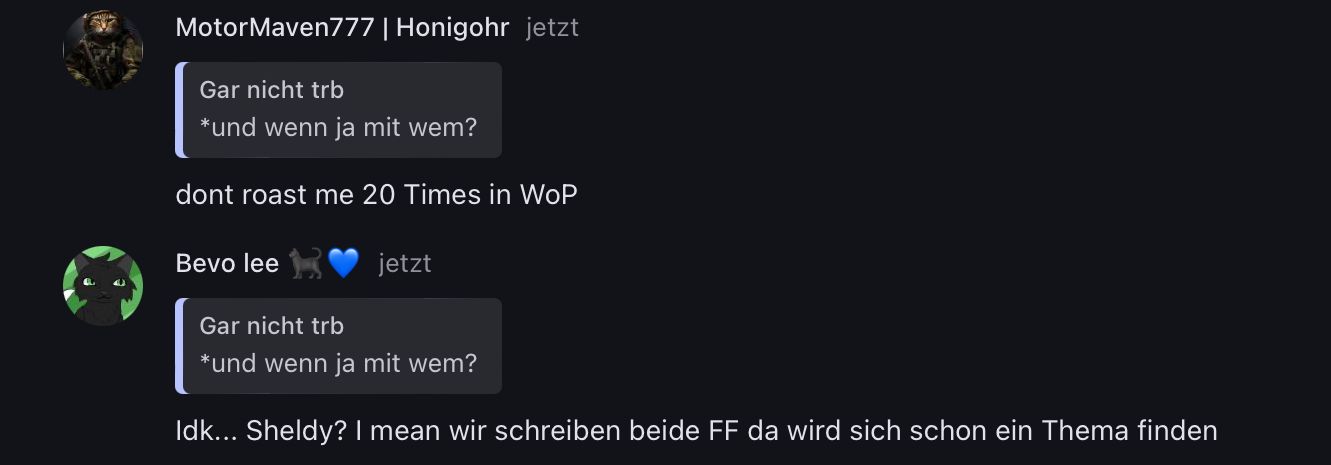Screen dimensions: 1331x465
Task: Click 'Thema finden' at the message end
Action: tap(1129, 431)
